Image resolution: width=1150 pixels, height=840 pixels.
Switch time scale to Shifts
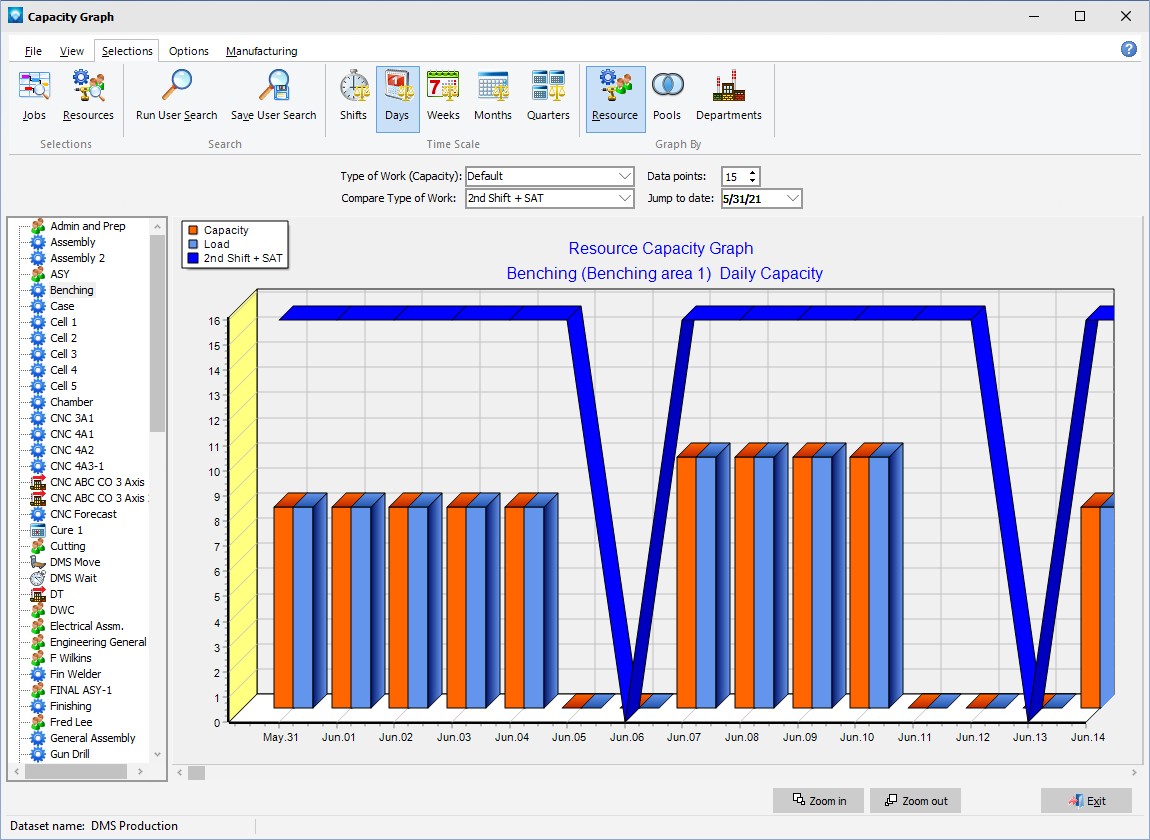click(x=353, y=97)
